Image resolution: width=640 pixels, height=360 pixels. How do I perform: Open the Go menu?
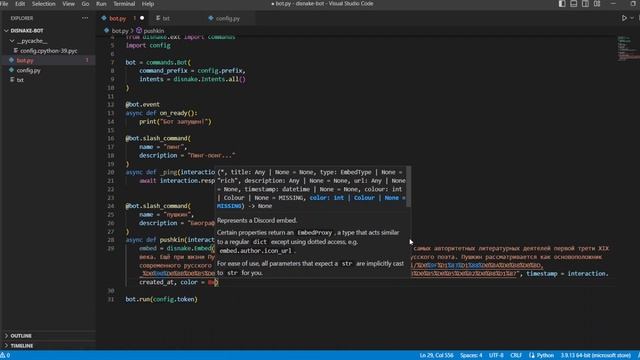point(85,4)
